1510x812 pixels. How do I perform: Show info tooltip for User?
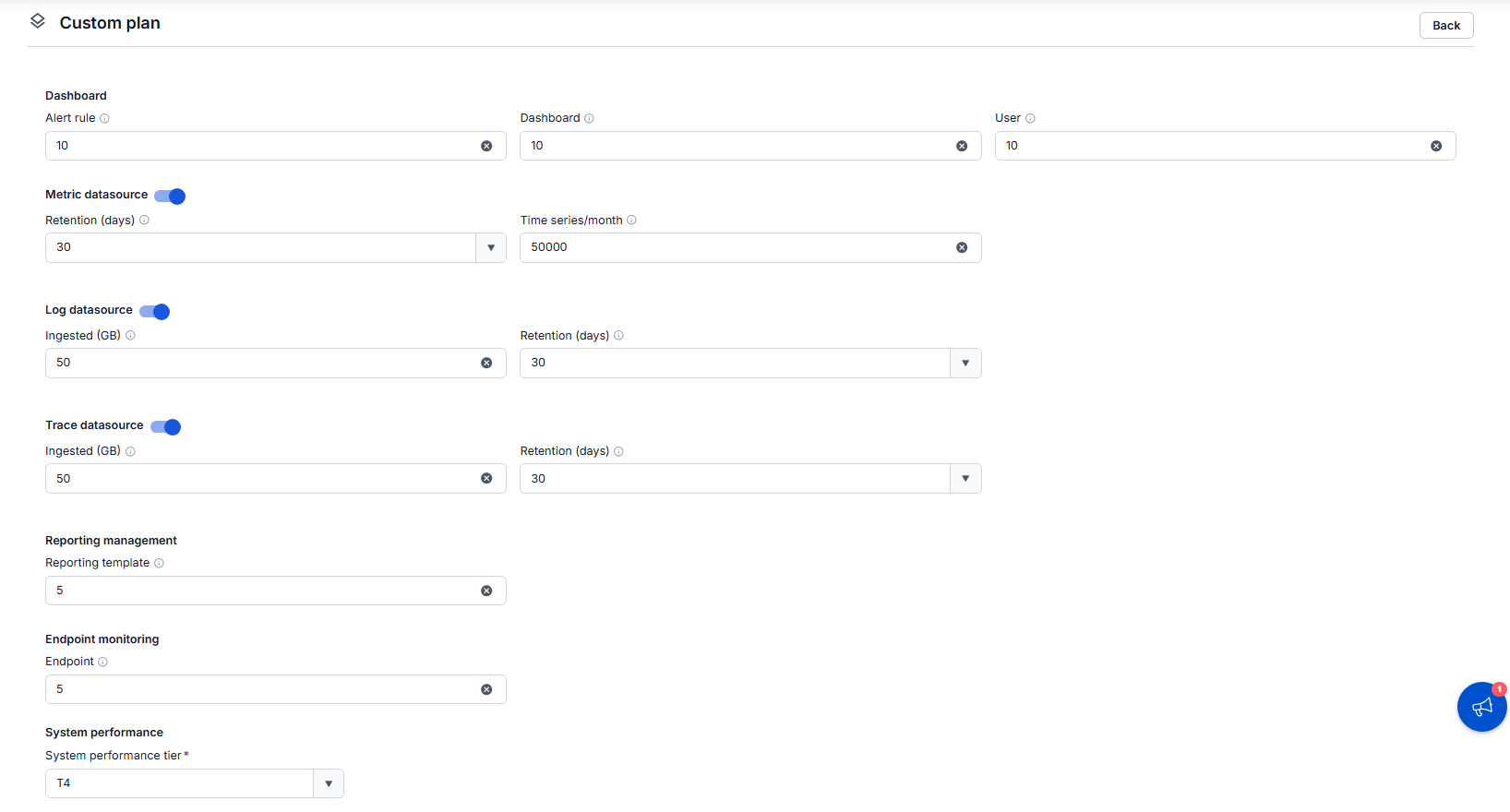coord(1030,118)
